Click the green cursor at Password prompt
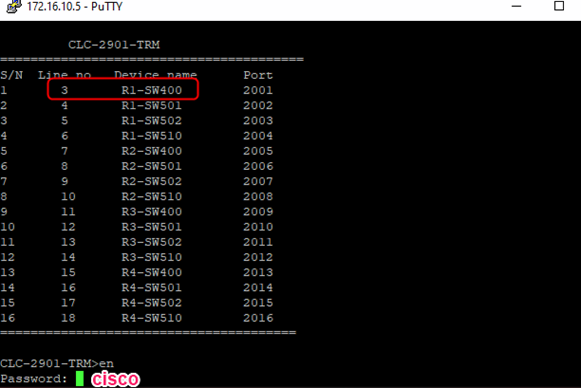Viewport: 581px width, 388px height. point(80,379)
